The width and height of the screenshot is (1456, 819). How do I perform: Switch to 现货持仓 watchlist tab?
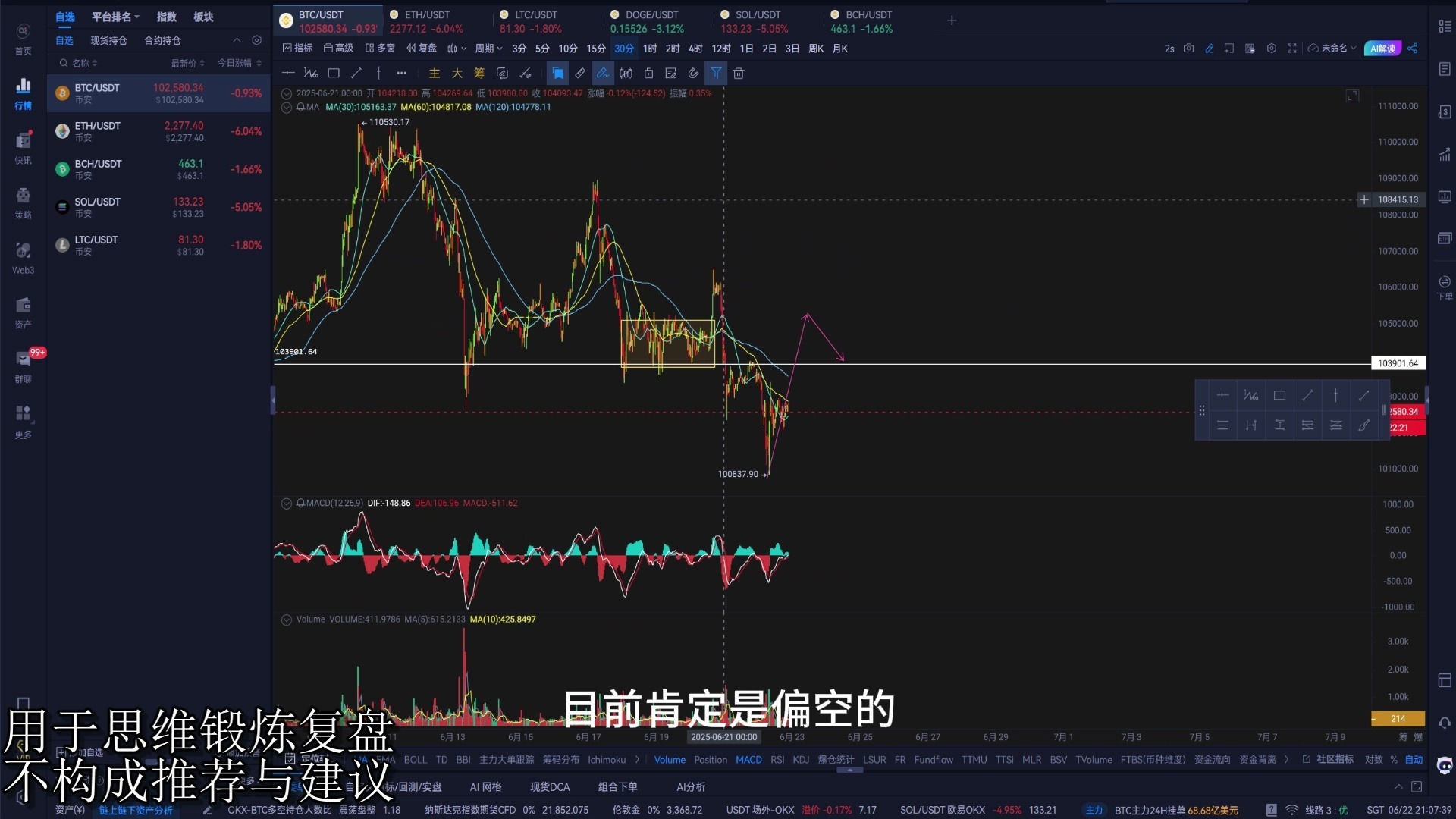click(x=108, y=40)
